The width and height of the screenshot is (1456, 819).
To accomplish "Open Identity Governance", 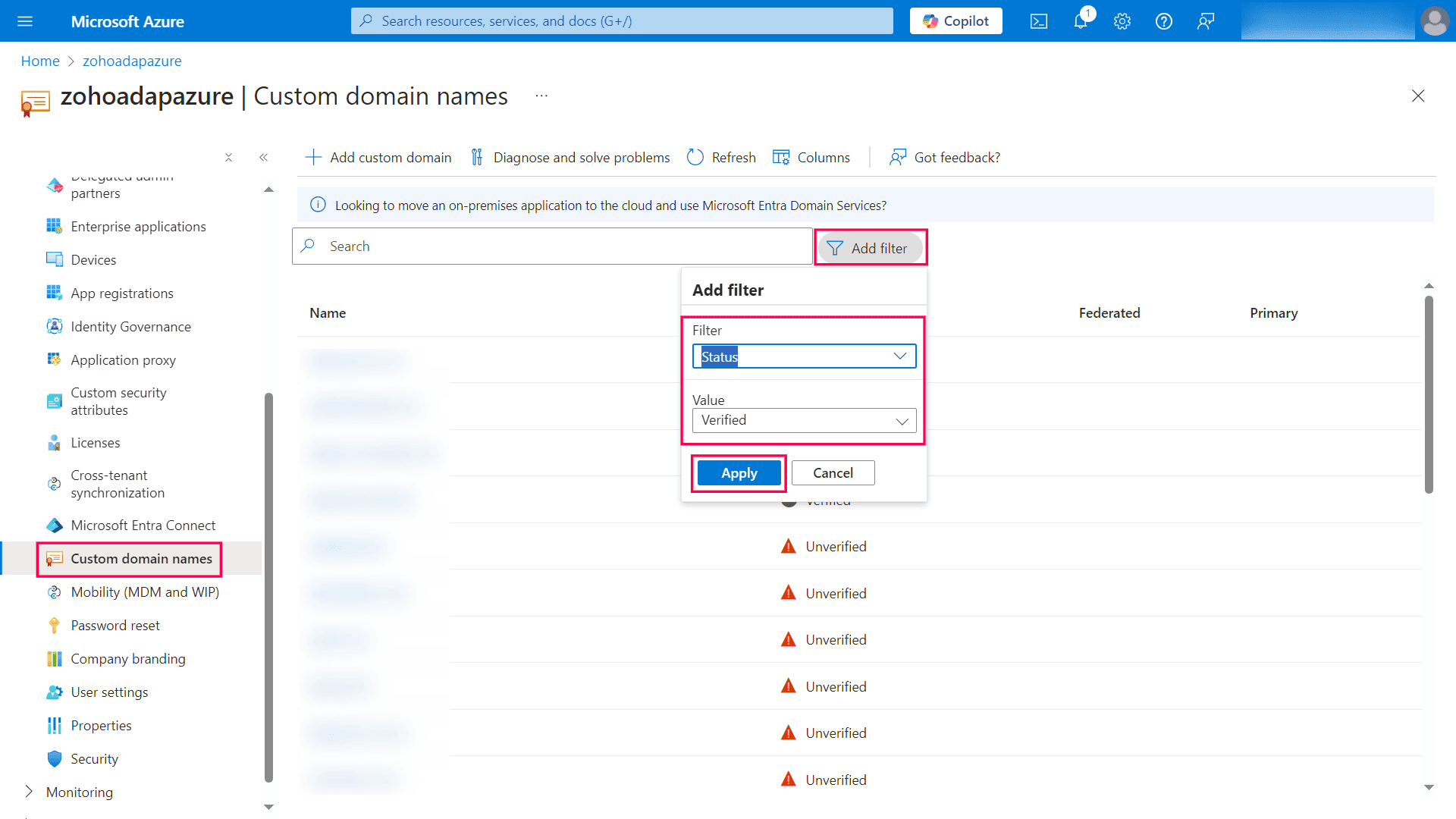I will click(x=130, y=326).
